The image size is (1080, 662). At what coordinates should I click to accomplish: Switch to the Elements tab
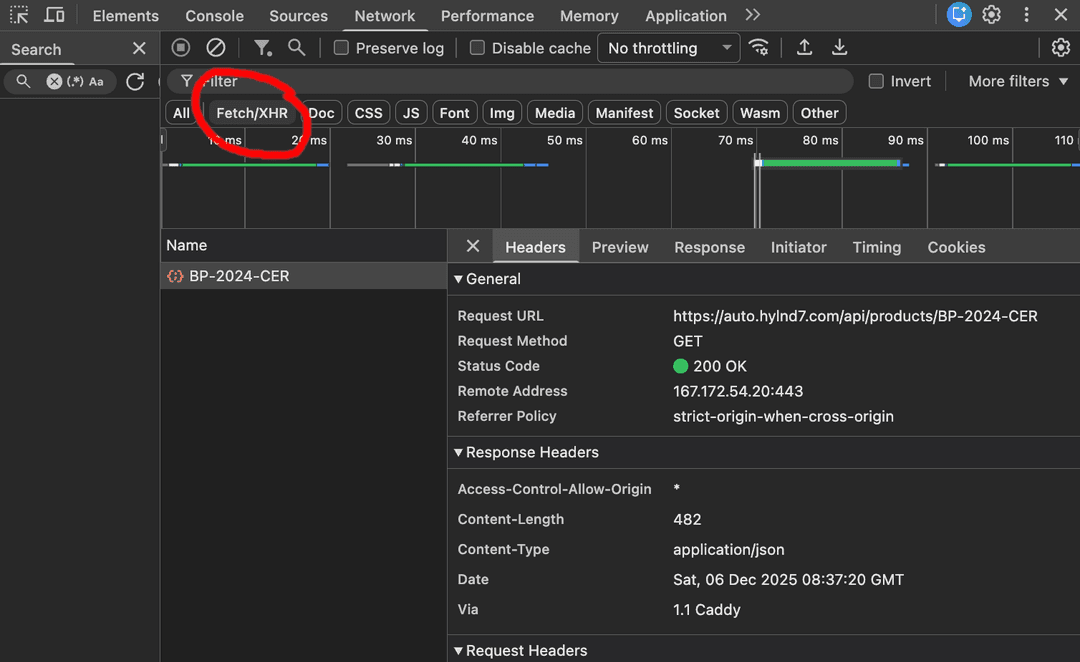click(125, 15)
